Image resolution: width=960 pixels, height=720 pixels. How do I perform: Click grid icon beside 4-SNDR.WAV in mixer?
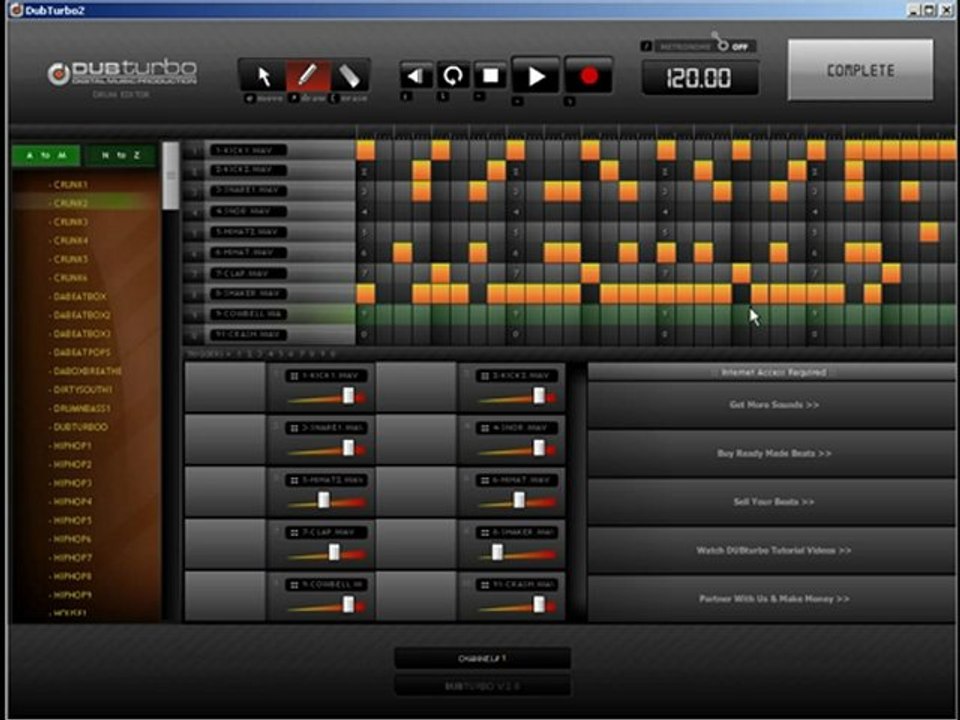[485, 428]
